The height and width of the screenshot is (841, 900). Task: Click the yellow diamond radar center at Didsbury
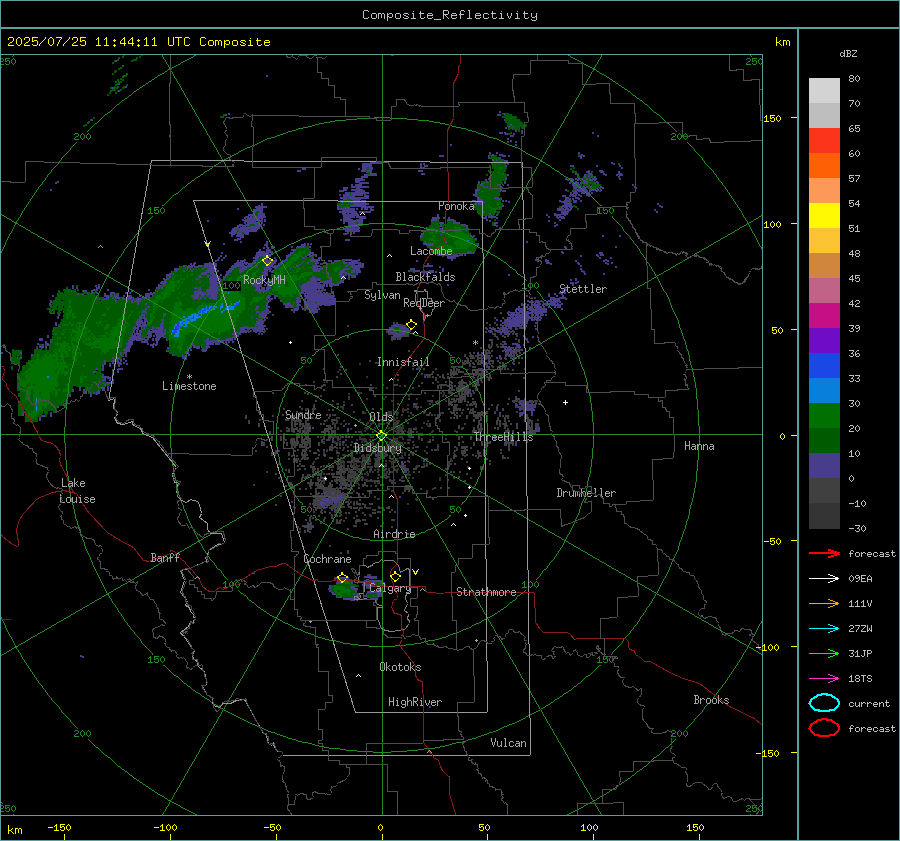click(x=381, y=436)
